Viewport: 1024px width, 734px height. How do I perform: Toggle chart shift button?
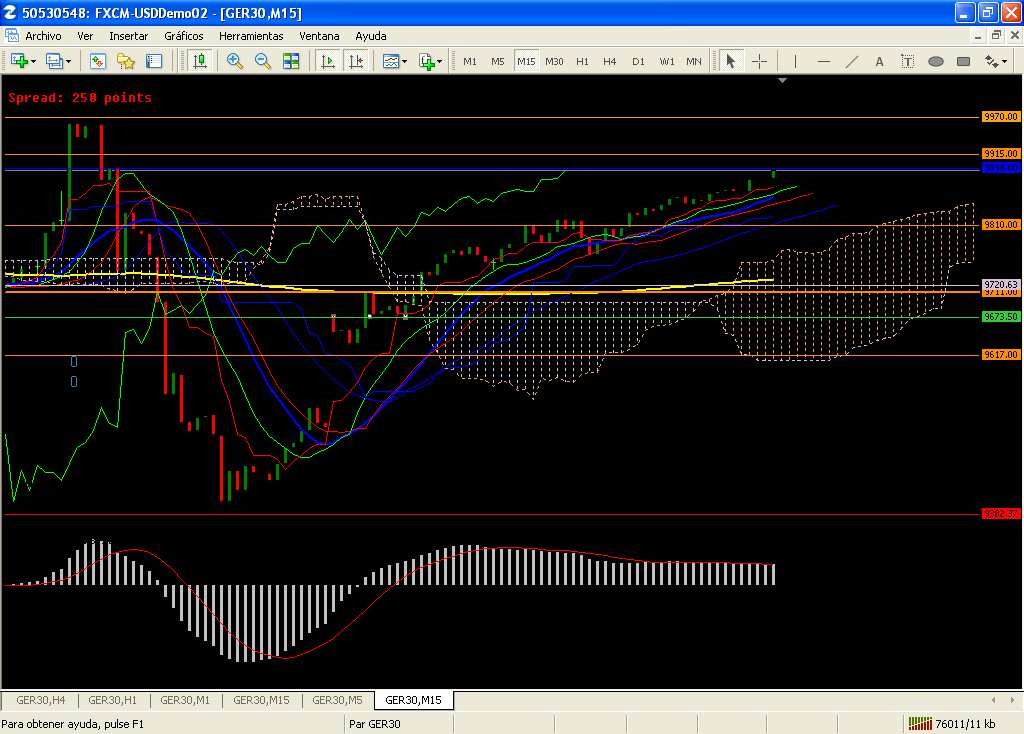(356, 61)
